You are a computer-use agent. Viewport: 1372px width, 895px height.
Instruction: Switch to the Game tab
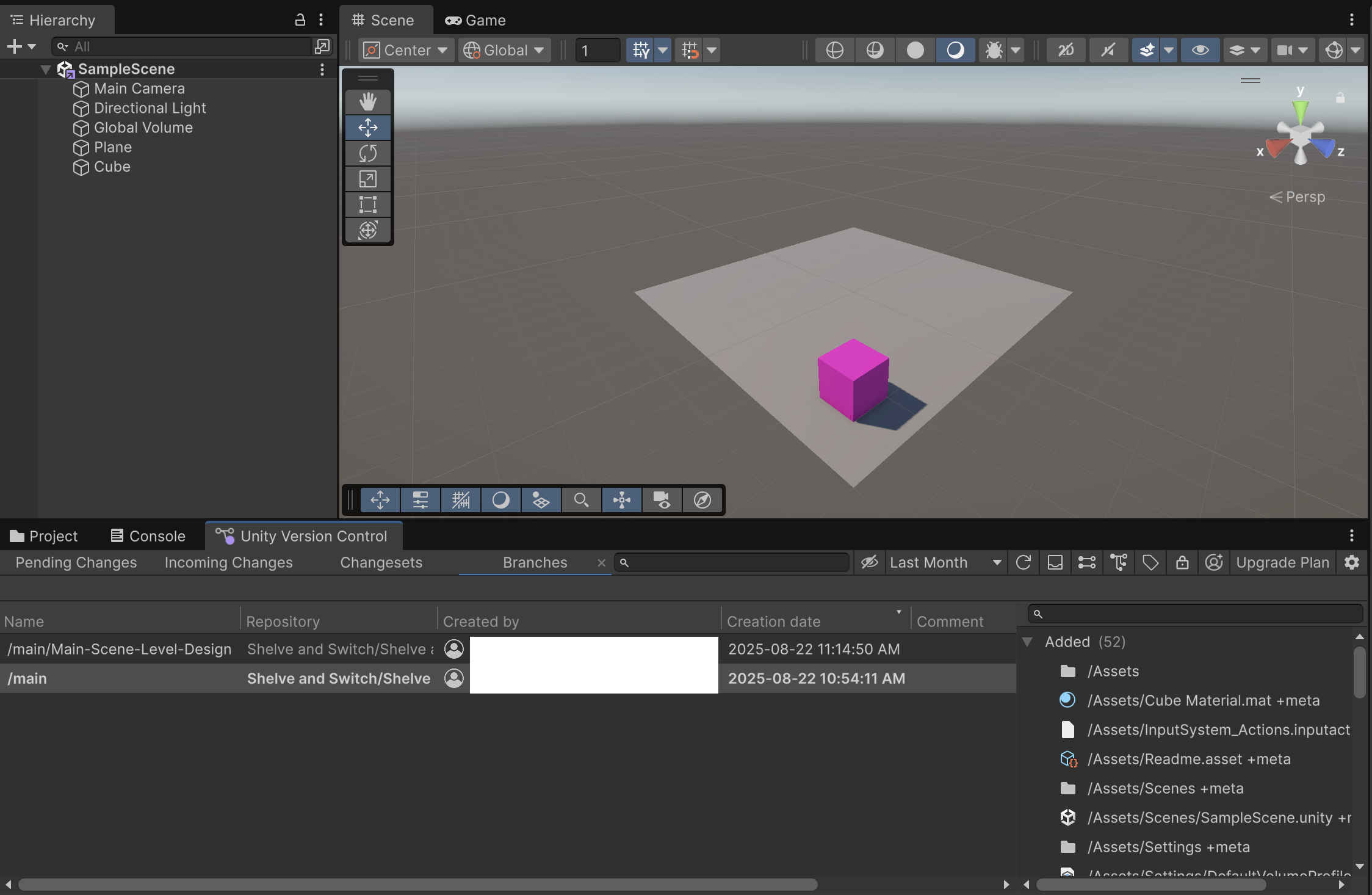(x=475, y=20)
